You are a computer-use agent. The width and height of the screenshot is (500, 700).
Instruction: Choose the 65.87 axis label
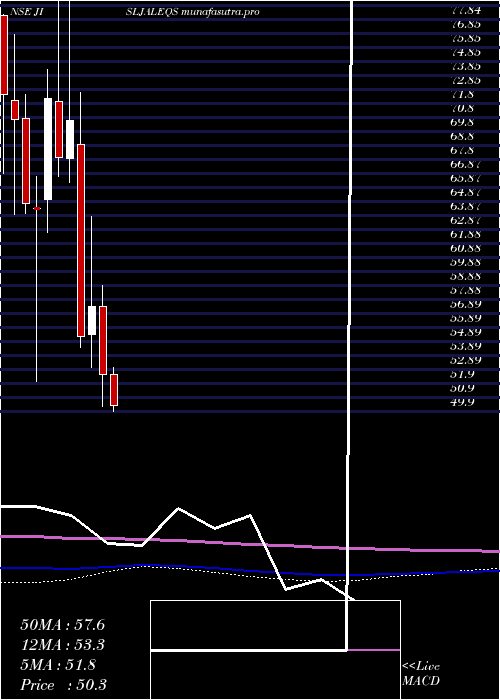[x=465, y=178]
